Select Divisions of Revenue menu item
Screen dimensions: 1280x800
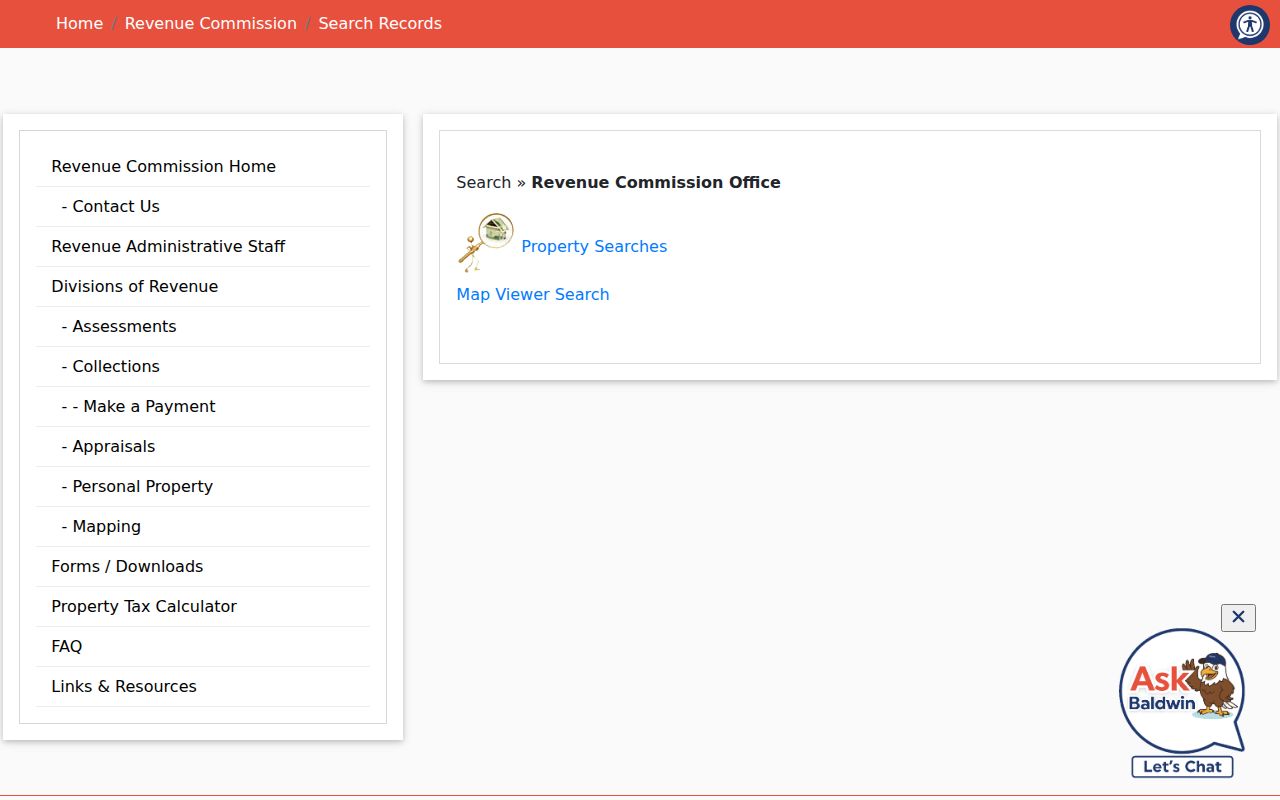[x=203, y=286]
